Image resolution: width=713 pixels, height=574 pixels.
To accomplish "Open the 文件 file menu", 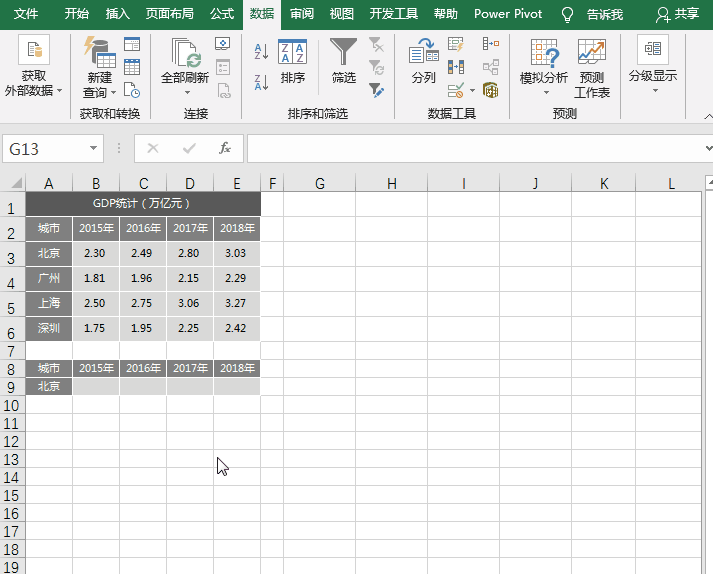I will coord(26,14).
